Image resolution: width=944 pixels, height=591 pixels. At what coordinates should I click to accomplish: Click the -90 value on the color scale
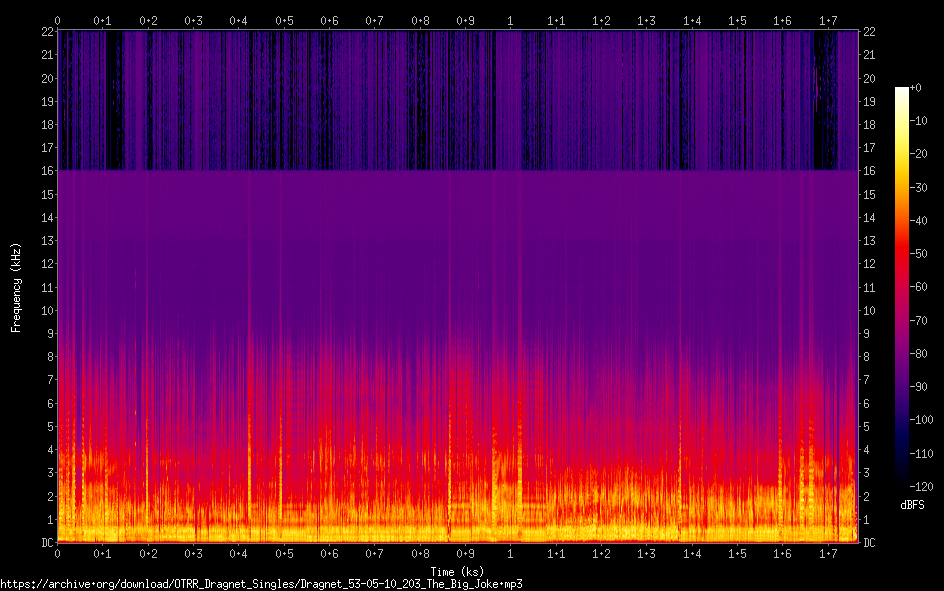pyautogui.click(x=924, y=386)
